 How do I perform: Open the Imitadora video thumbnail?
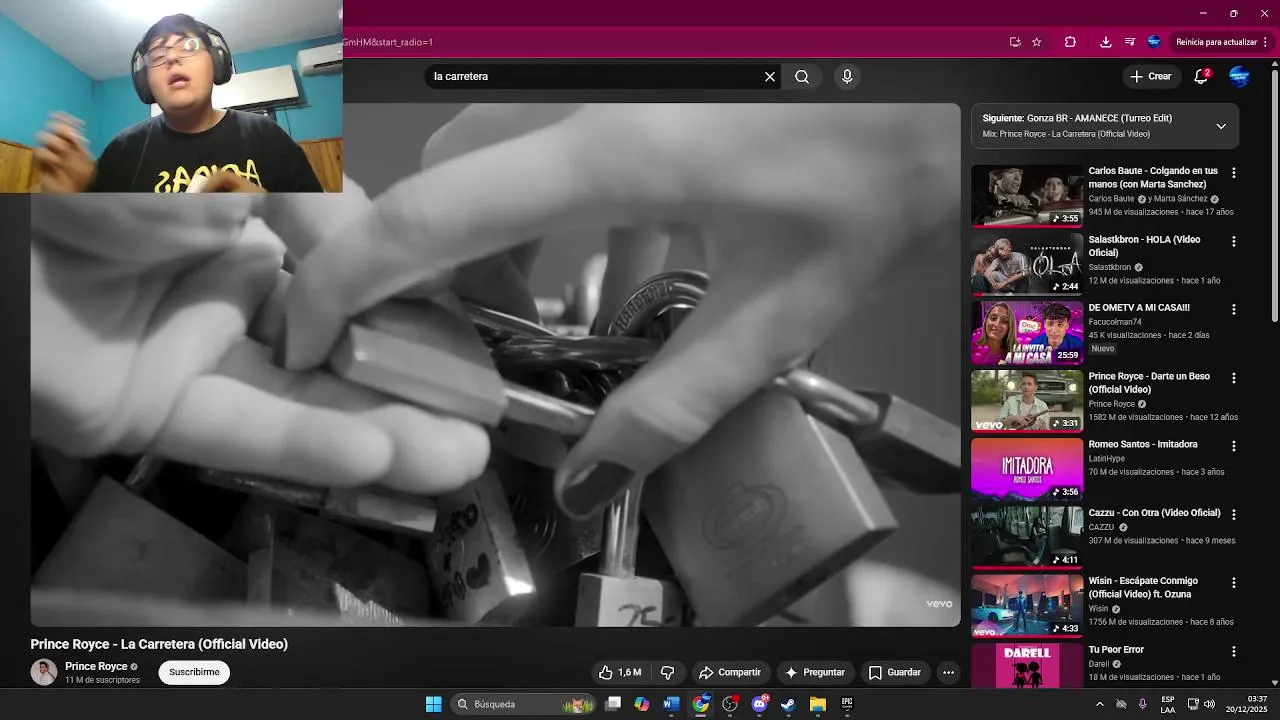point(1027,469)
